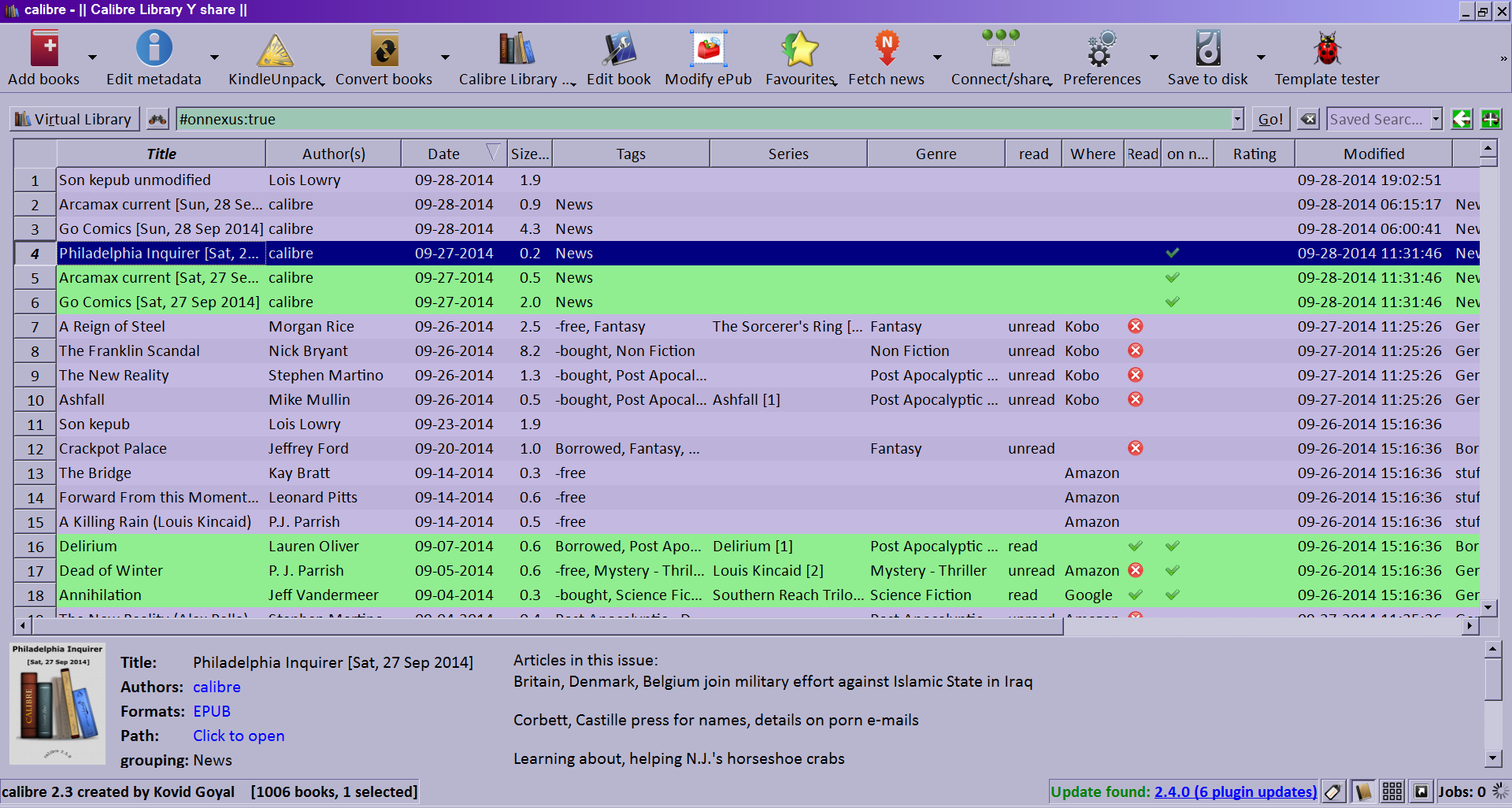Expand the Edit metadata dropdown arrow
Image resolution: width=1512 pixels, height=808 pixels.
(x=214, y=57)
